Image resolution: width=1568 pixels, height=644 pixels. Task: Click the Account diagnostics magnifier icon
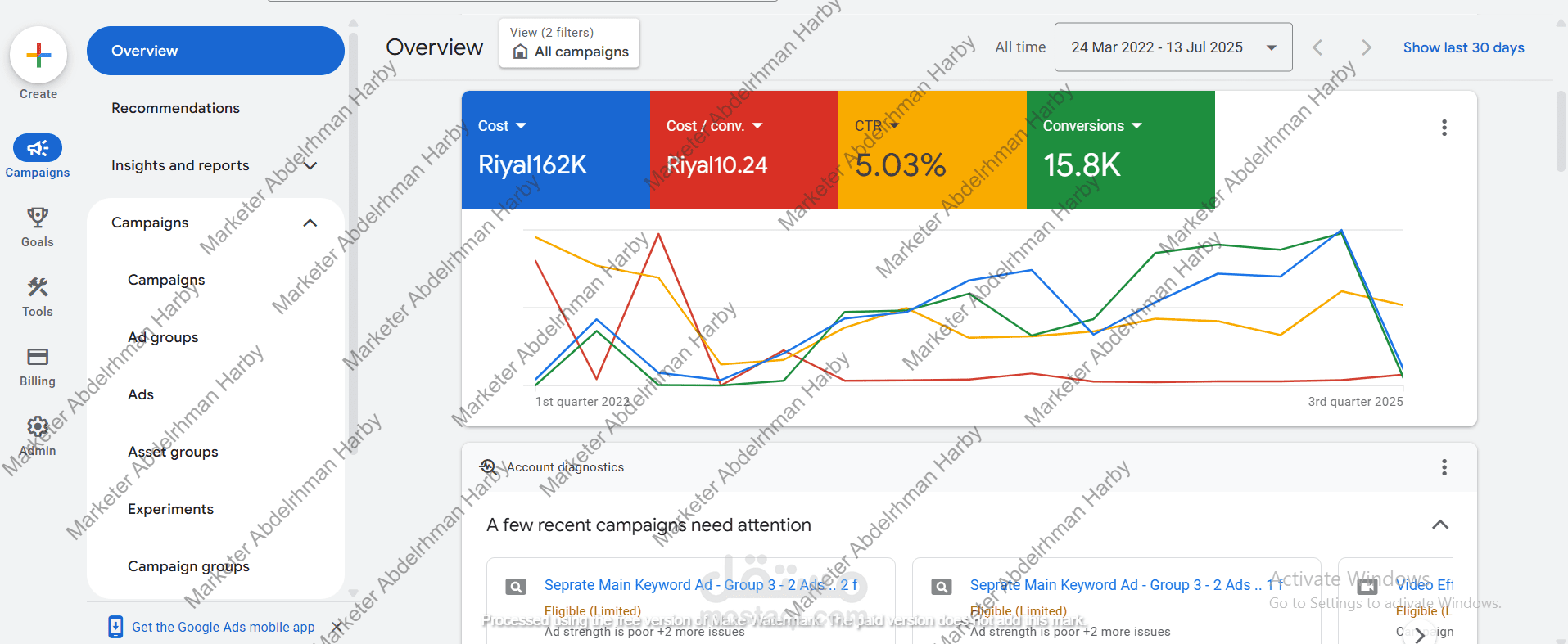pos(488,467)
